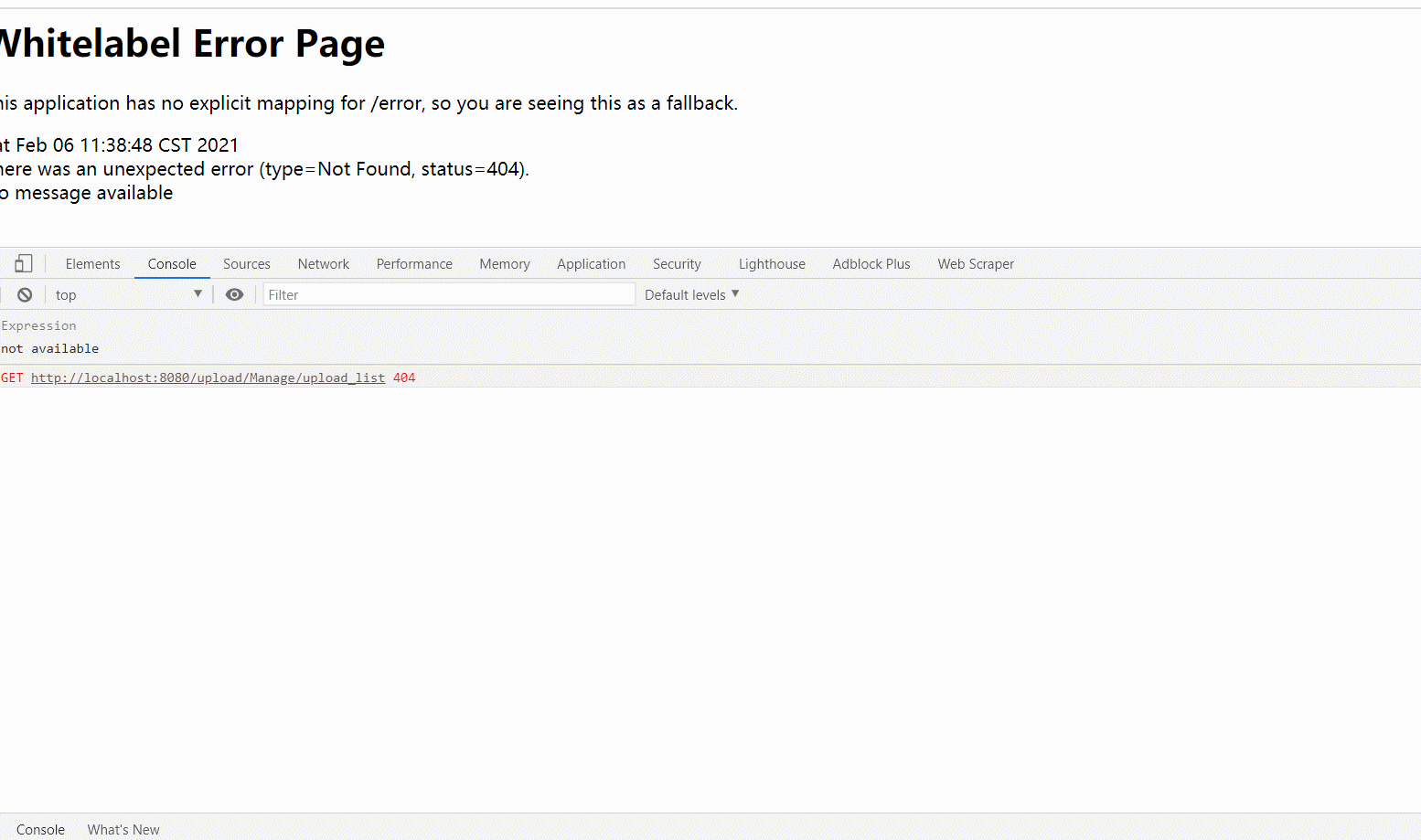This screenshot has height=840, width=1421.
Task: Switch to the Network tab
Action: point(324,263)
